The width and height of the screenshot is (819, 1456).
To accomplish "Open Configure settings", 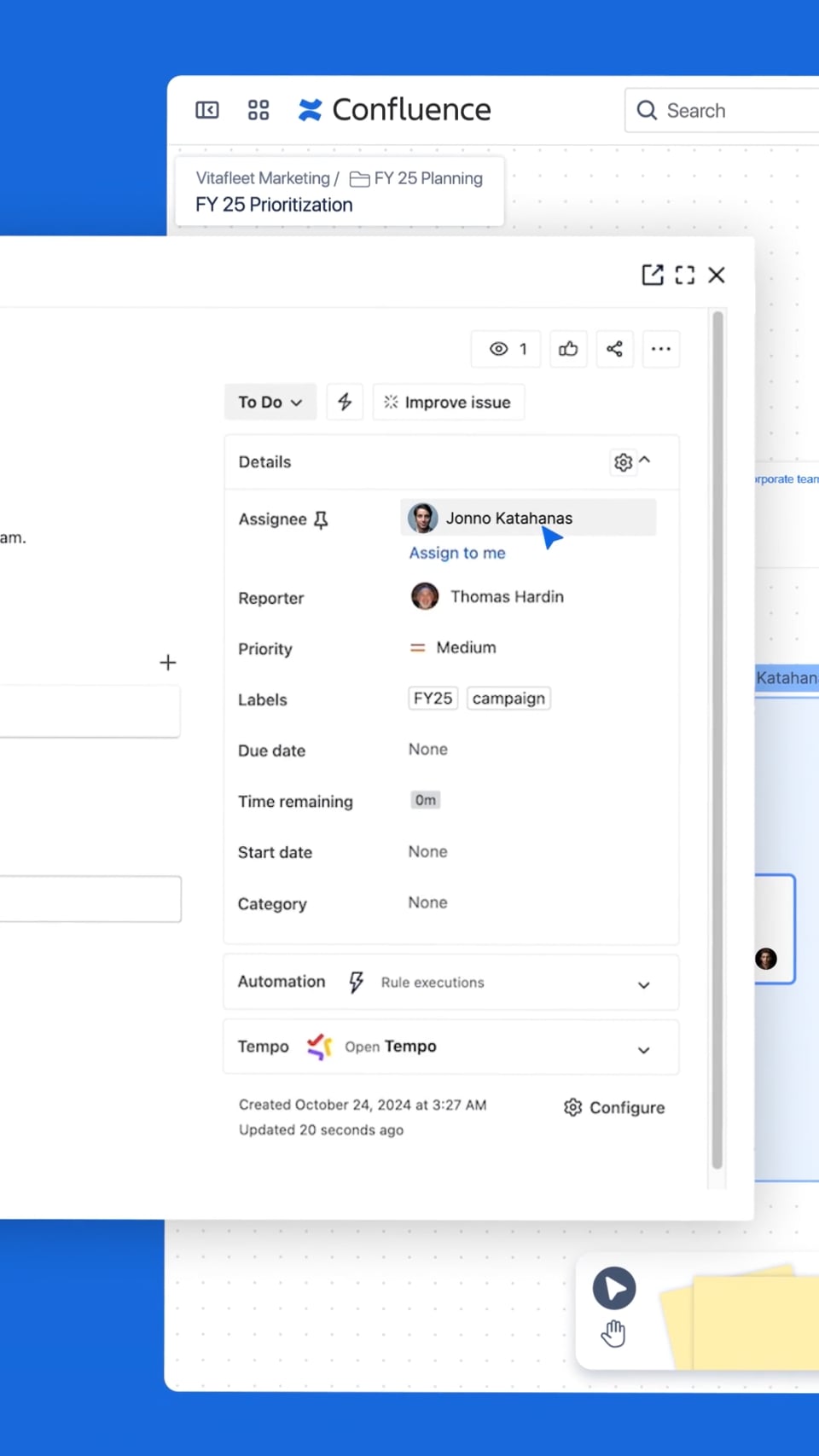I will click(x=614, y=1107).
